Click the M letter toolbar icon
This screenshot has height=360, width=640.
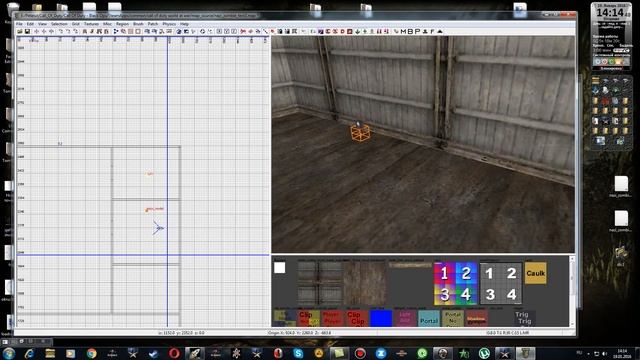click(403, 31)
